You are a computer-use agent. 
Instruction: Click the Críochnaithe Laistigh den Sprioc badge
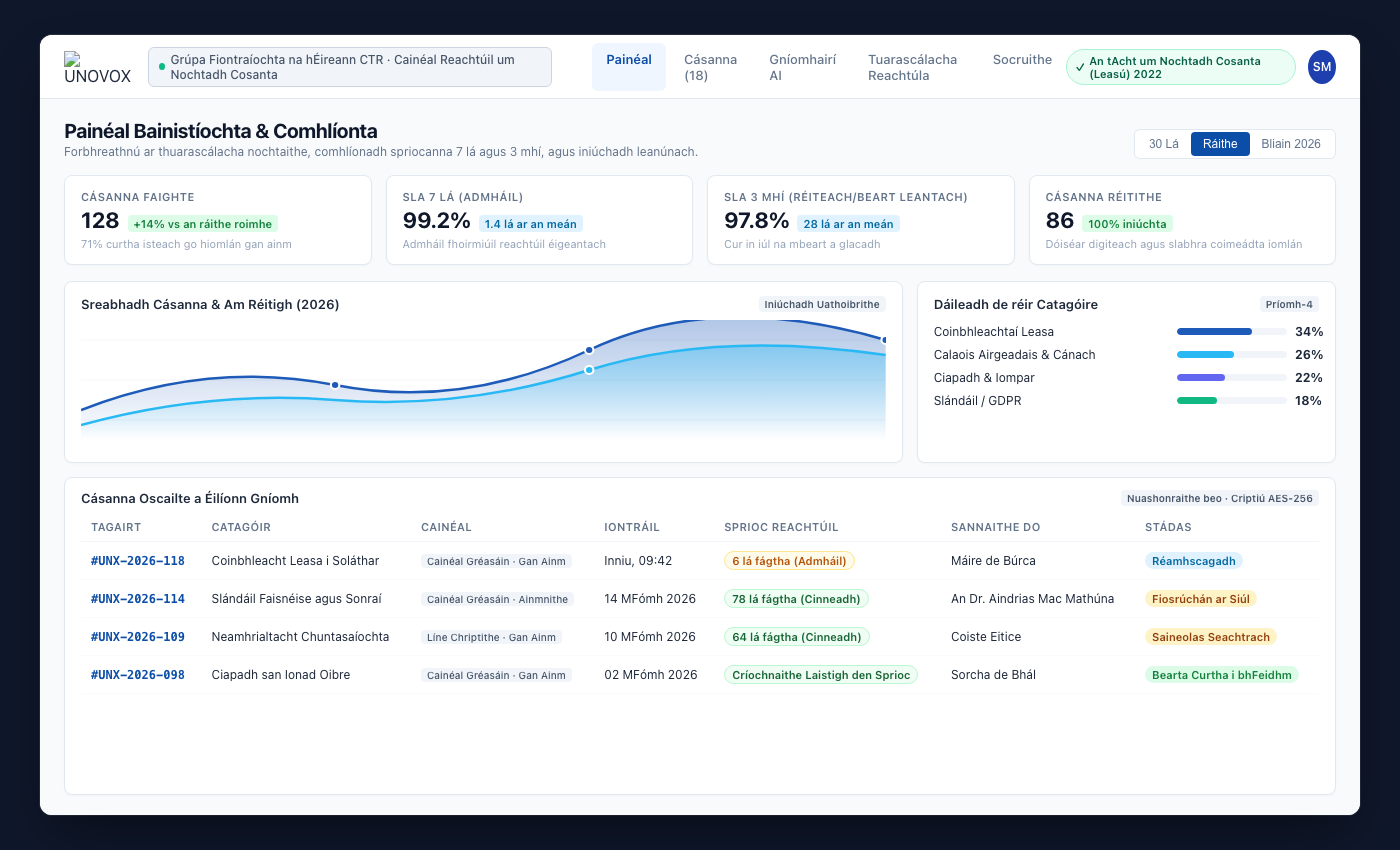(821, 675)
